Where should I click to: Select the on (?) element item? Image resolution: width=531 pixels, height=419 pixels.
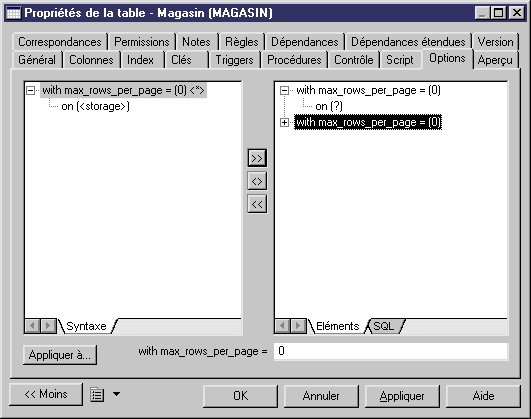click(329, 106)
